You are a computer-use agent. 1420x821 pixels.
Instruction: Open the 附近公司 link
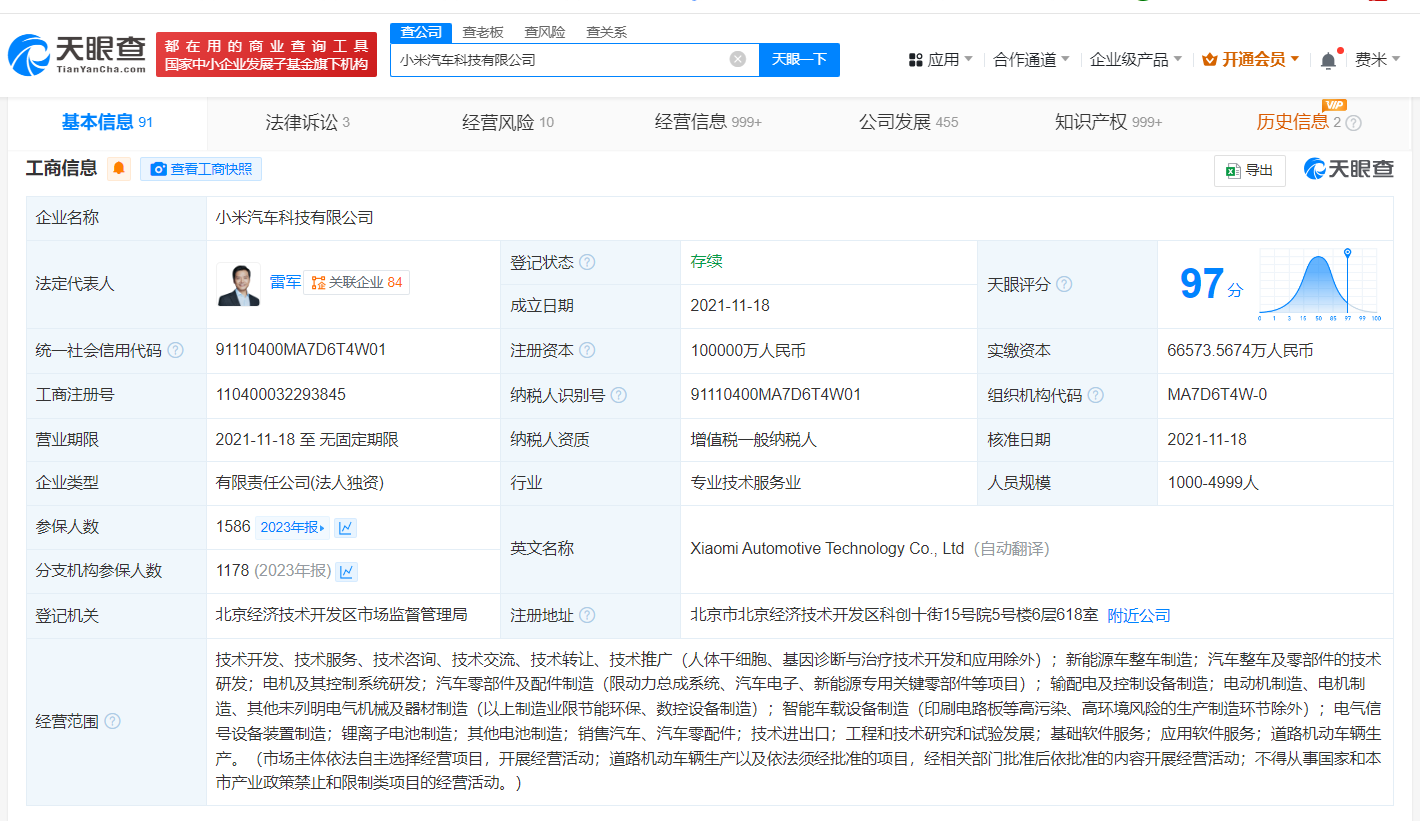[x=1138, y=615]
